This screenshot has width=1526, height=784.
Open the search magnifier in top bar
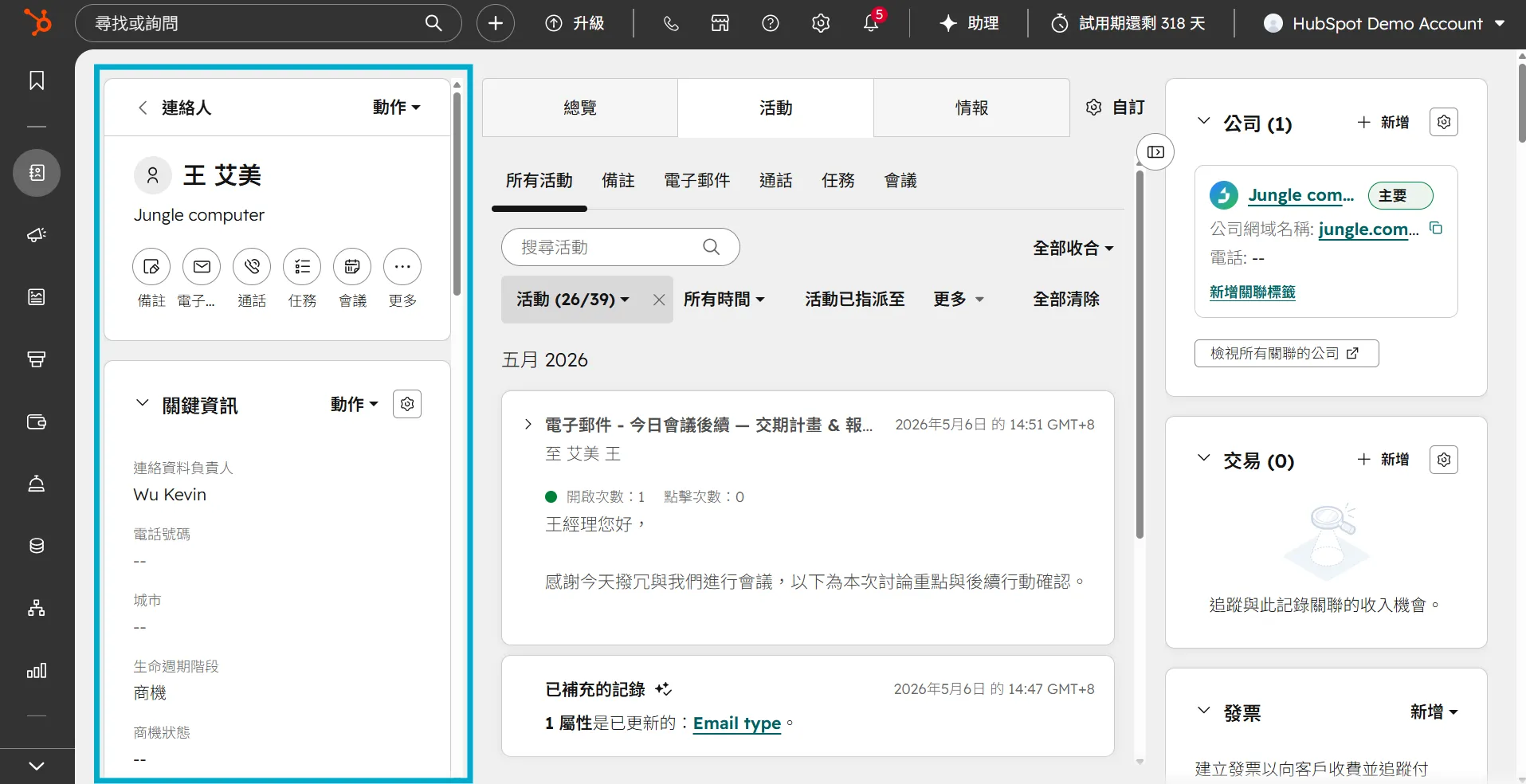pyautogui.click(x=433, y=23)
